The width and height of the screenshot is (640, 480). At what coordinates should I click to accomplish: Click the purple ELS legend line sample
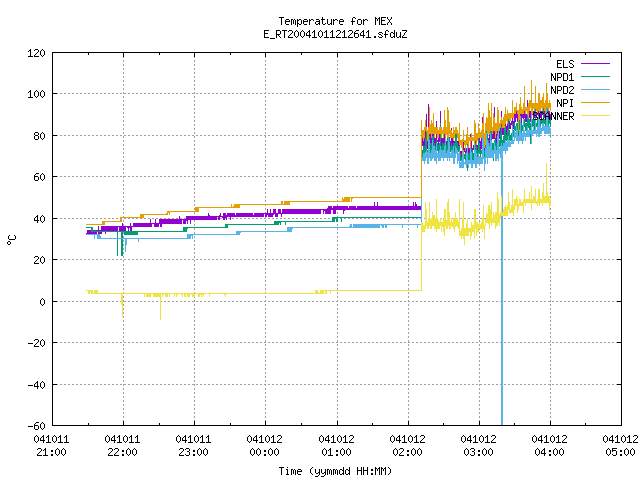click(595, 64)
